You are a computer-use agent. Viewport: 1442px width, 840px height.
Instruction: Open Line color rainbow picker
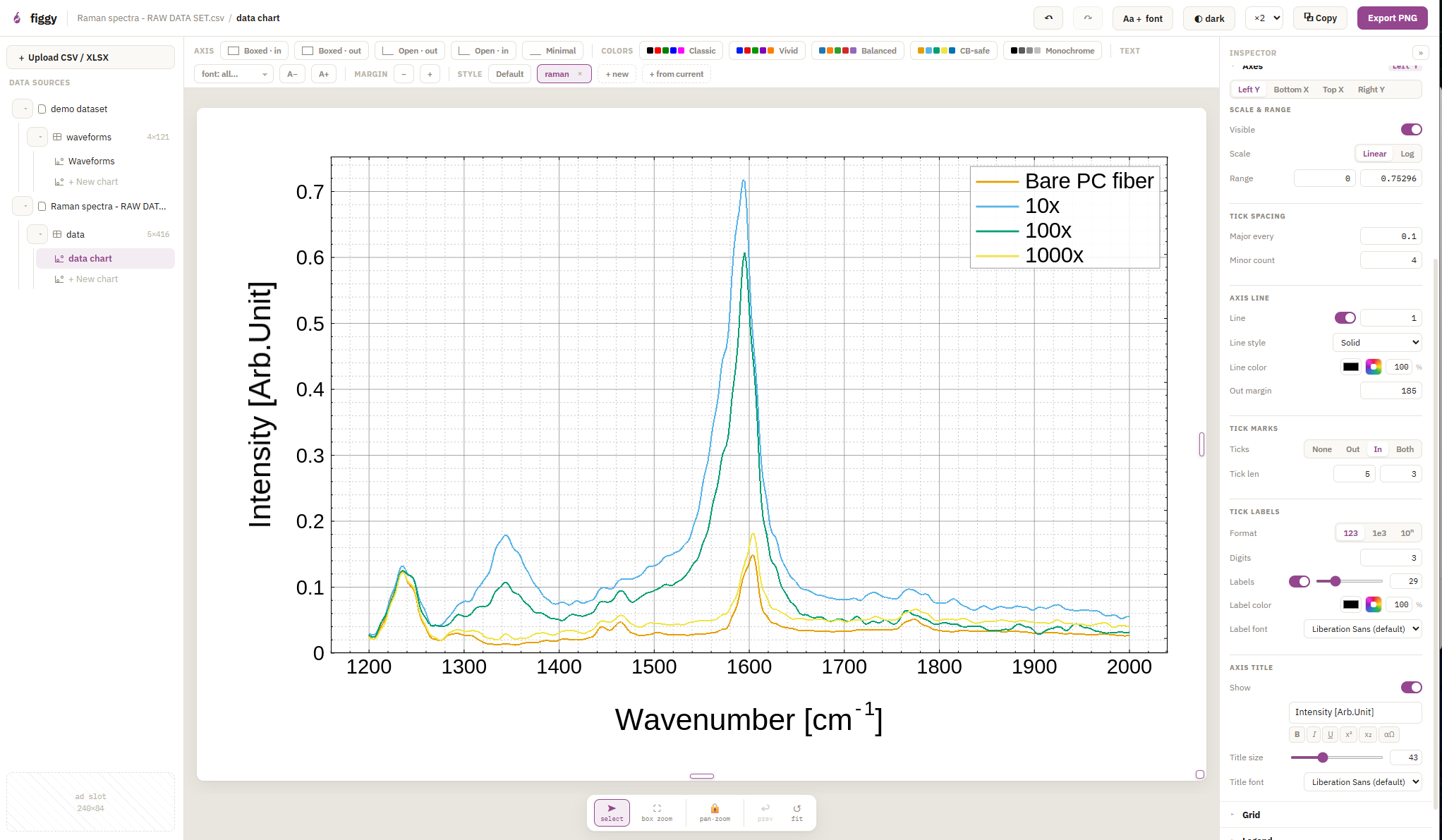(1374, 367)
